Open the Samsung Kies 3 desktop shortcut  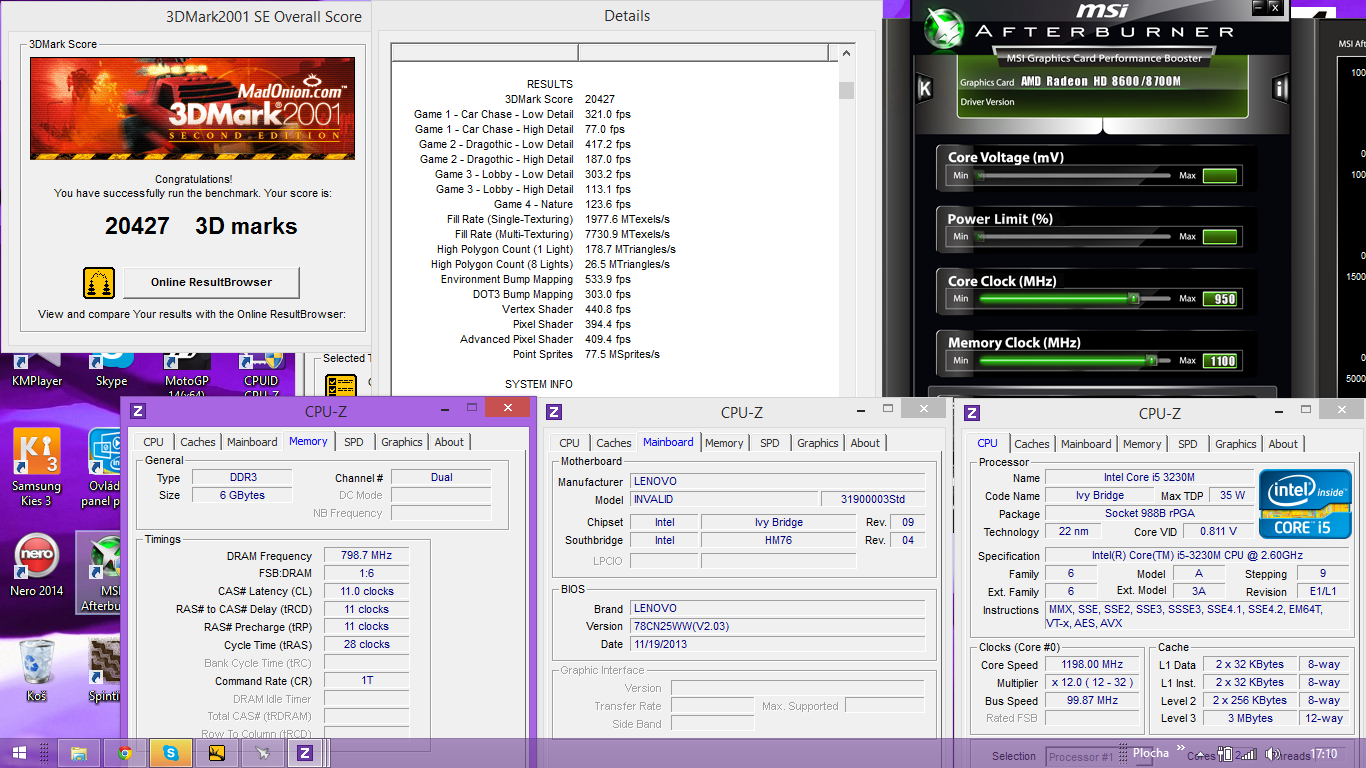pyautogui.click(x=36, y=467)
